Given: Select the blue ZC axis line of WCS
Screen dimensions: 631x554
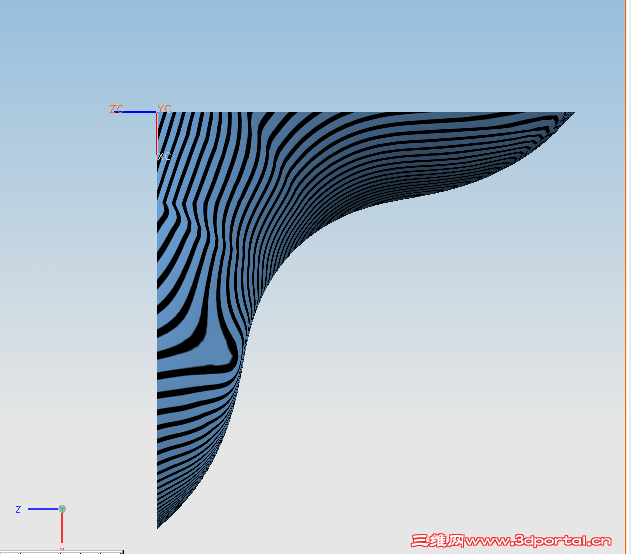Looking at the screenshot, I should click(x=135, y=112).
